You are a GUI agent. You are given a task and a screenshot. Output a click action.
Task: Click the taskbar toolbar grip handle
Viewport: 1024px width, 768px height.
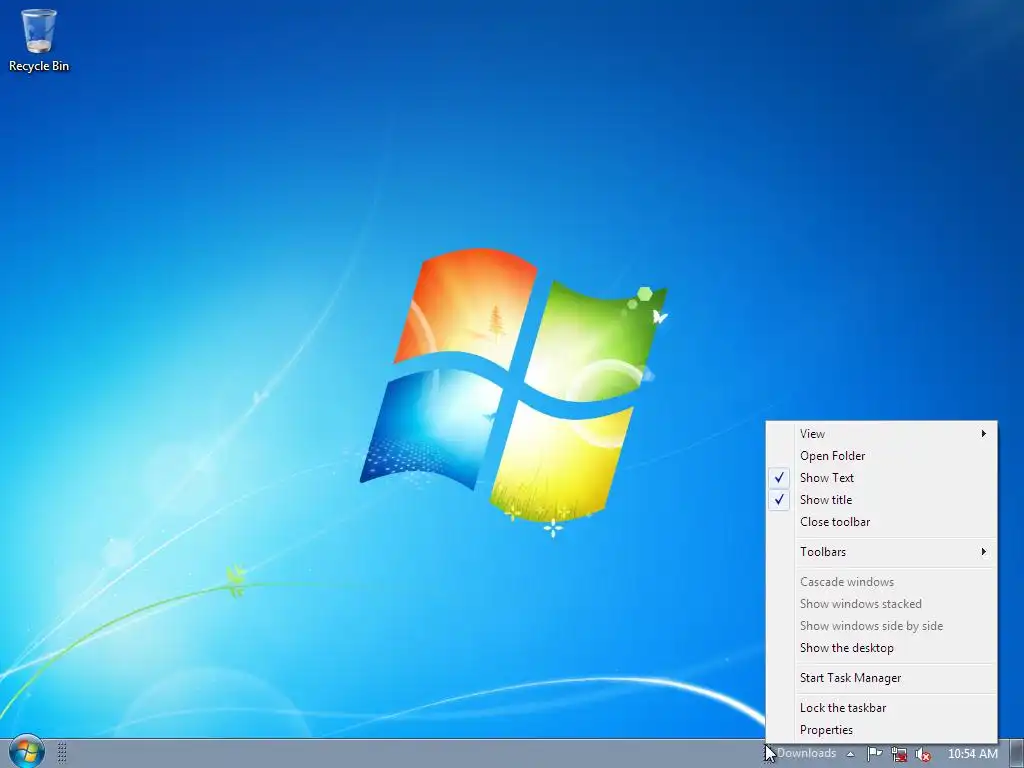(x=62, y=753)
